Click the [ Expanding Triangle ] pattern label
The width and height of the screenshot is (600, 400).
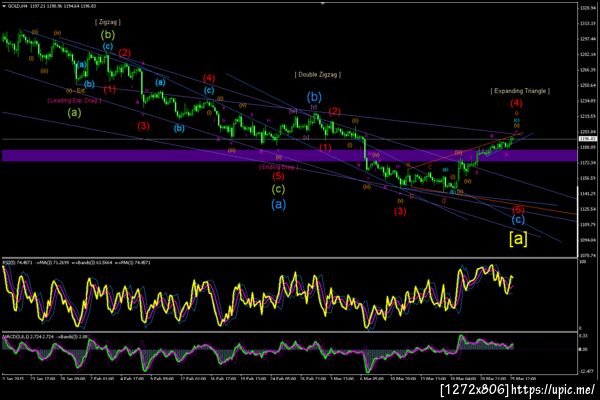tap(520, 91)
